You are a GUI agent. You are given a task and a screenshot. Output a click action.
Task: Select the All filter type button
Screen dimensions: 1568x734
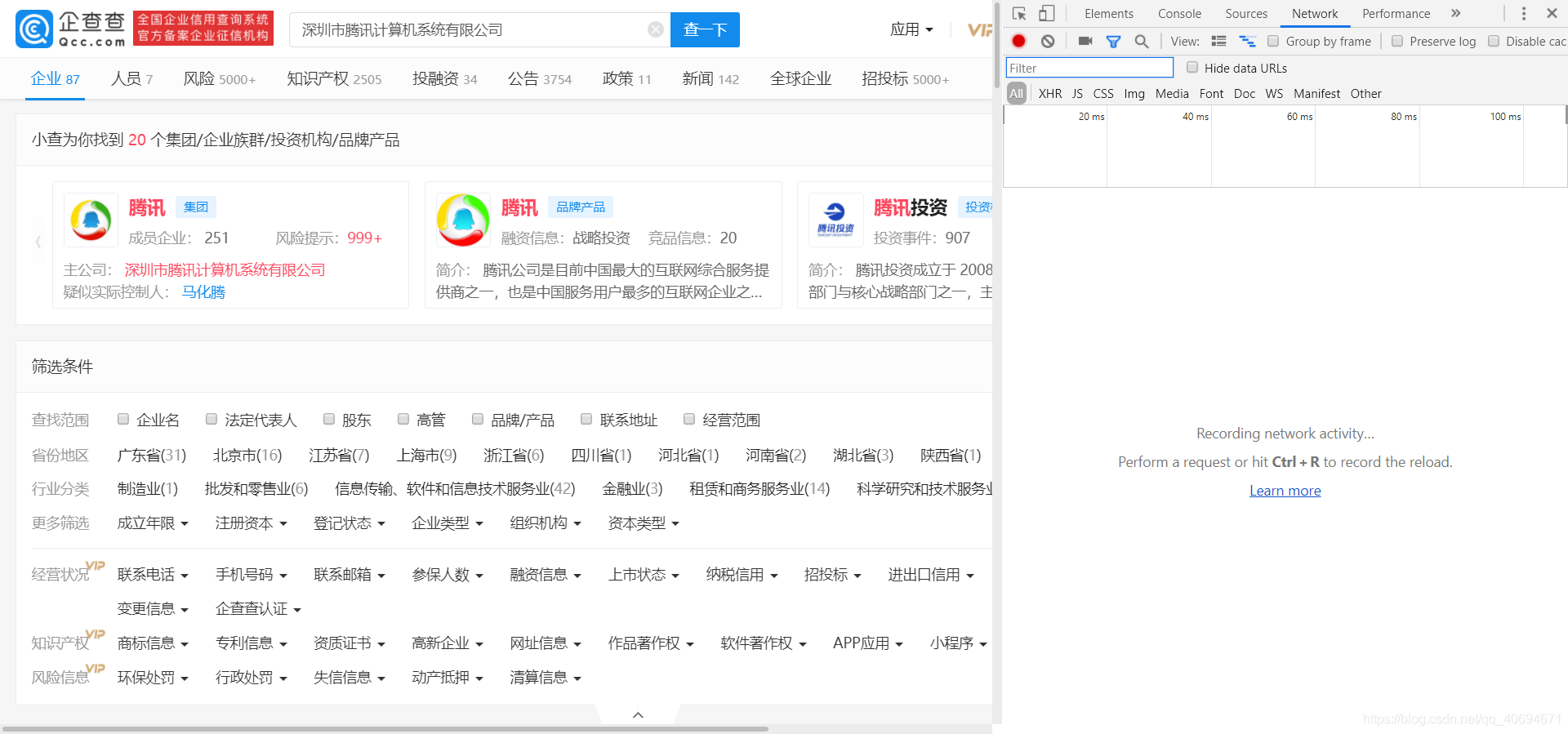[x=1016, y=94]
